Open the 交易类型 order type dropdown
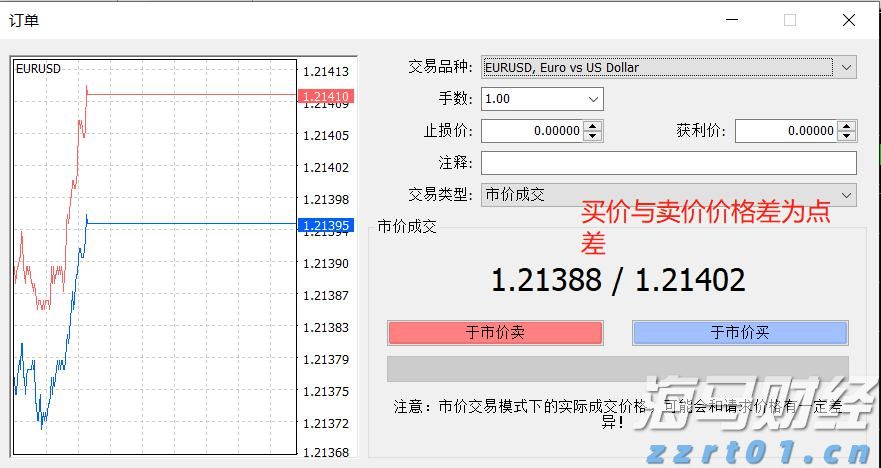This screenshot has width=881, height=468. point(846,195)
